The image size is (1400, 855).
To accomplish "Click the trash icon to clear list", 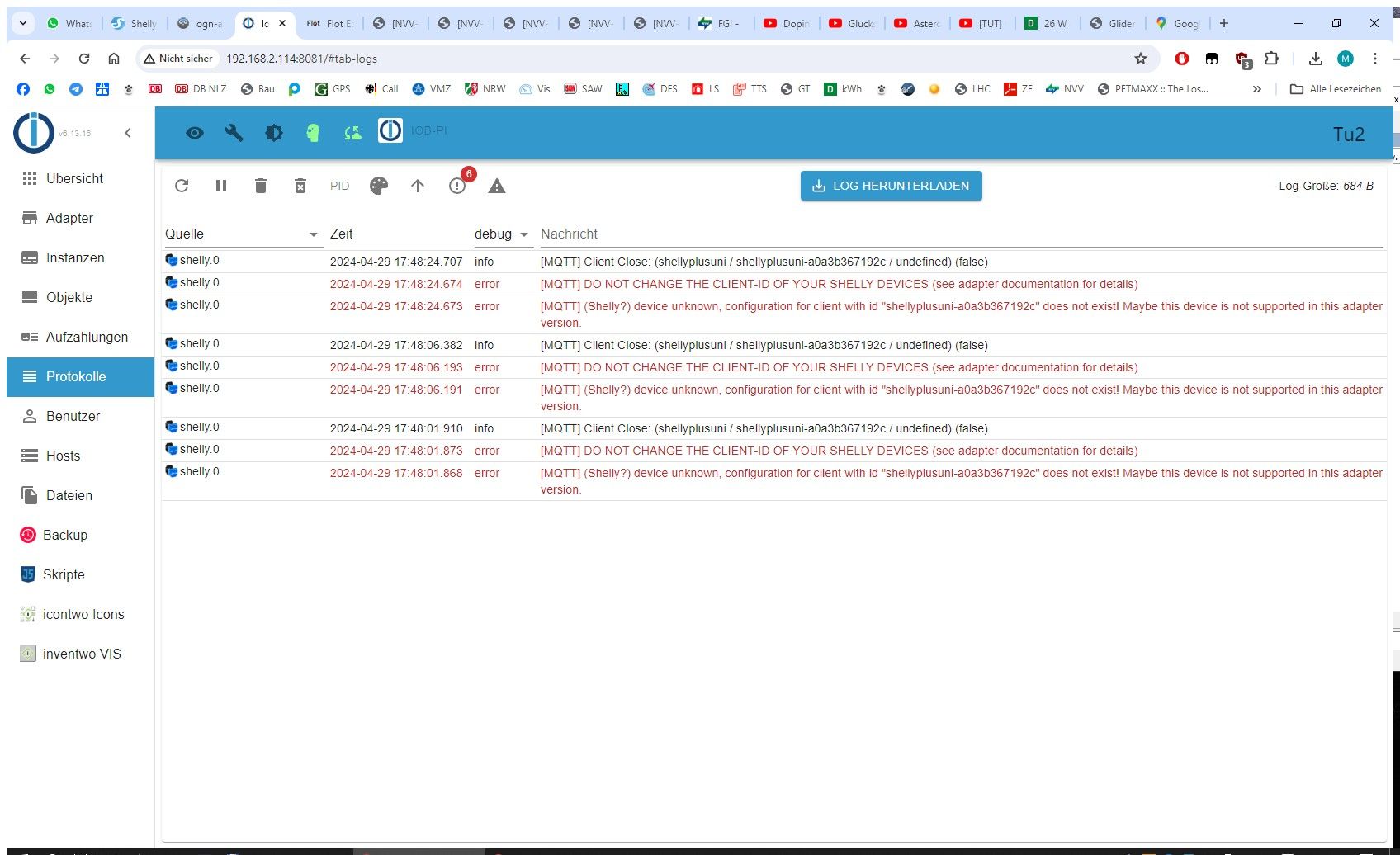I will (x=261, y=186).
